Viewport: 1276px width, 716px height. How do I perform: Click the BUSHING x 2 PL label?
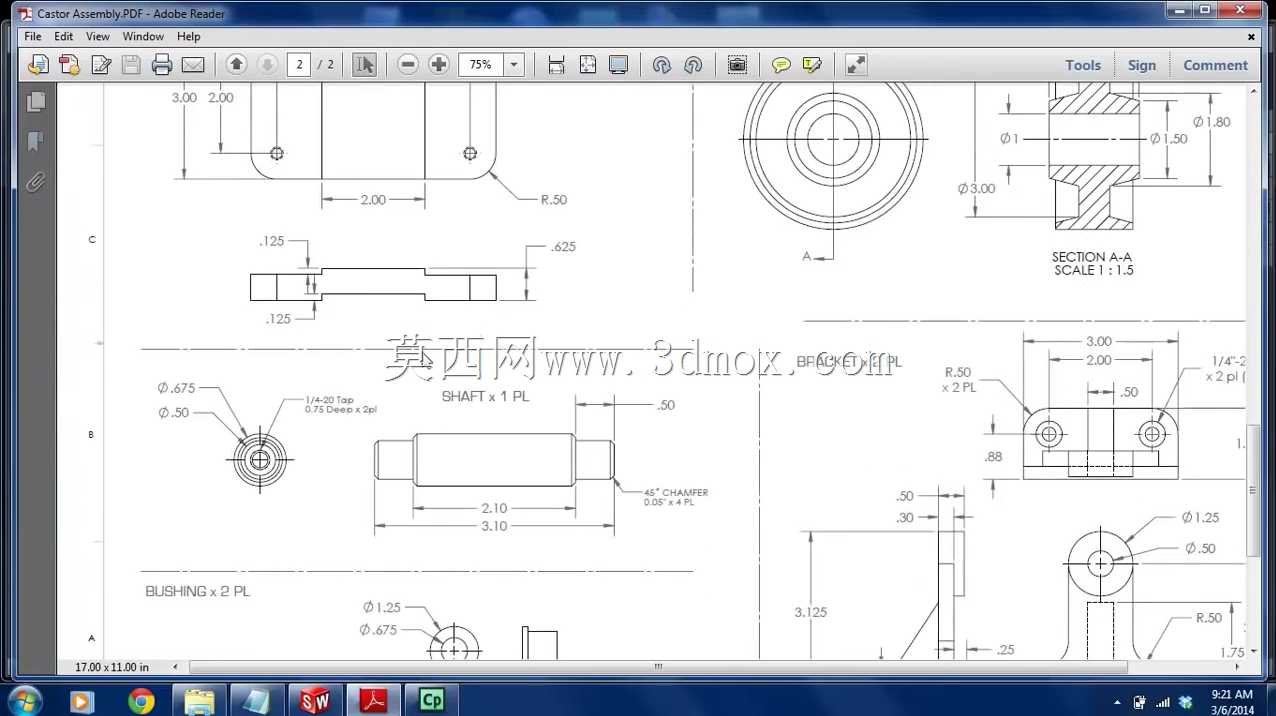pyautogui.click(x=198, y=591)
